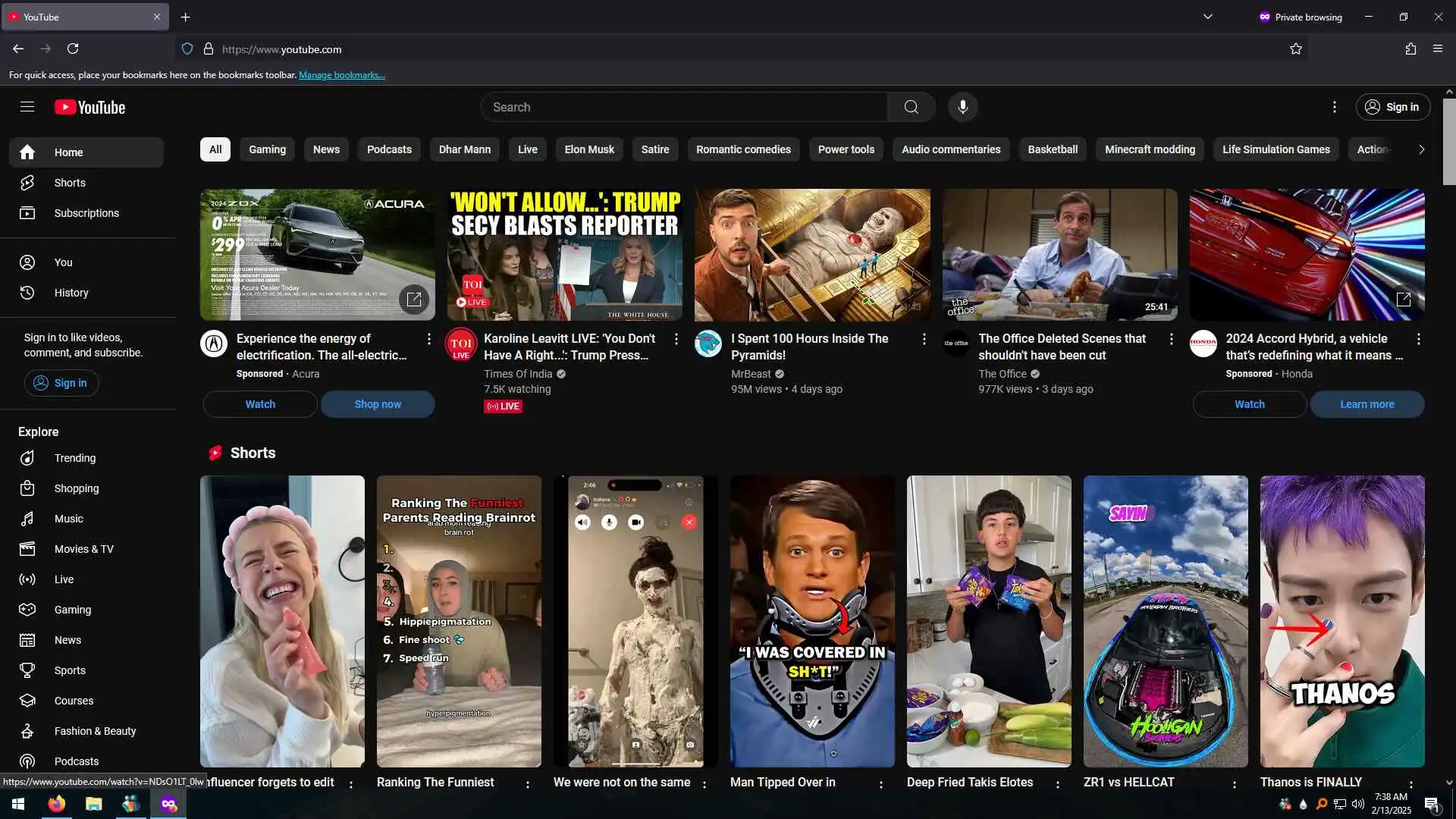Click the voice search microphone icon
Viewport: 1456px width, 819px height.
point(962,107)
